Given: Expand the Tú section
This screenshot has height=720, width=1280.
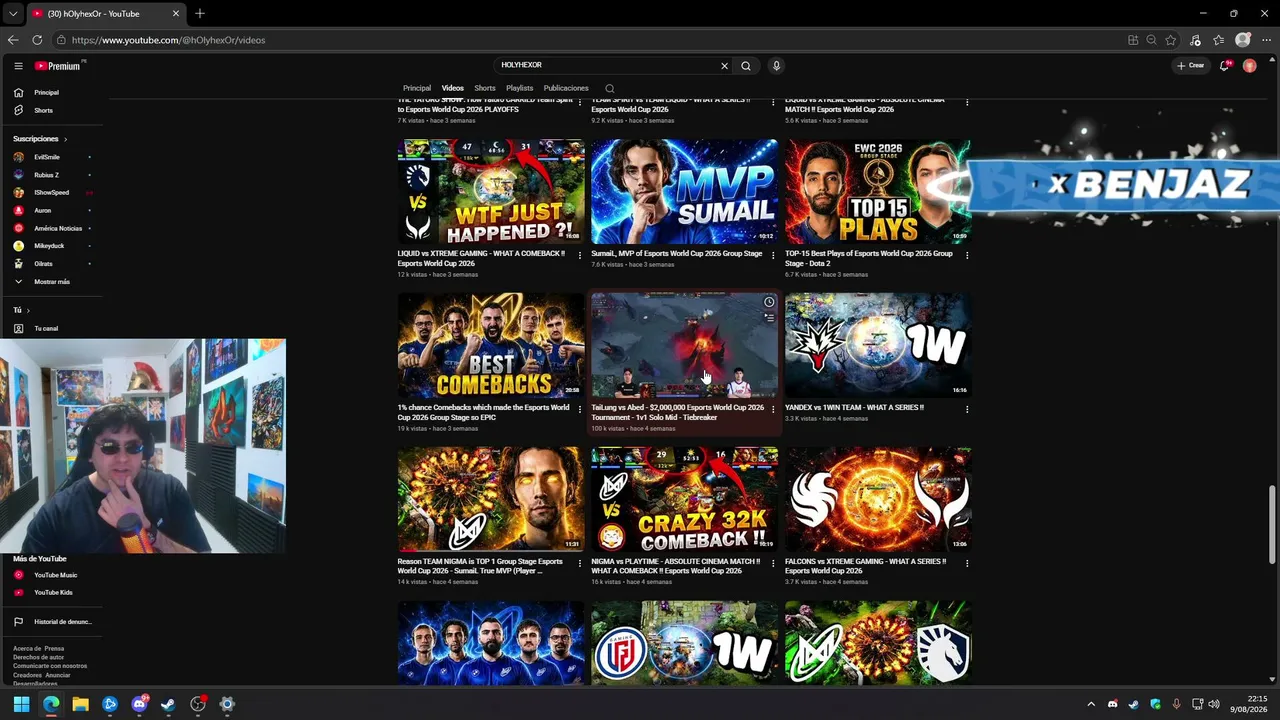Looking at the screenshot, I should [x=21, y=310].
